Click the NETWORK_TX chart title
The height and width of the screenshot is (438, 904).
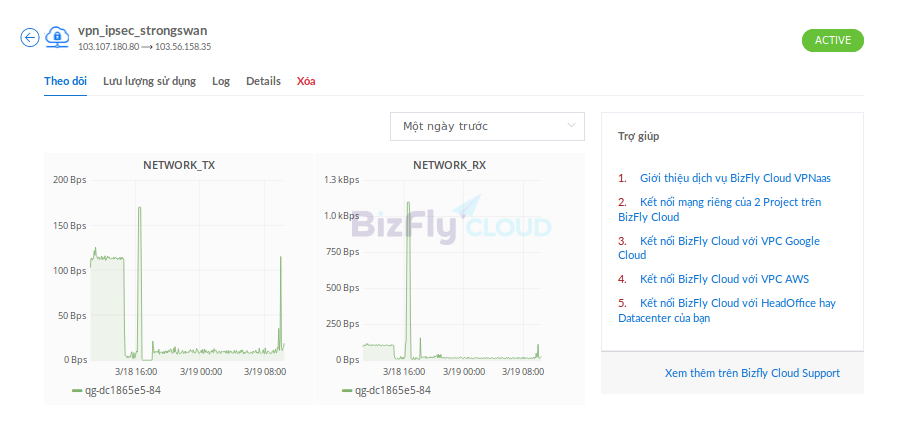click(x=179, y=165)
